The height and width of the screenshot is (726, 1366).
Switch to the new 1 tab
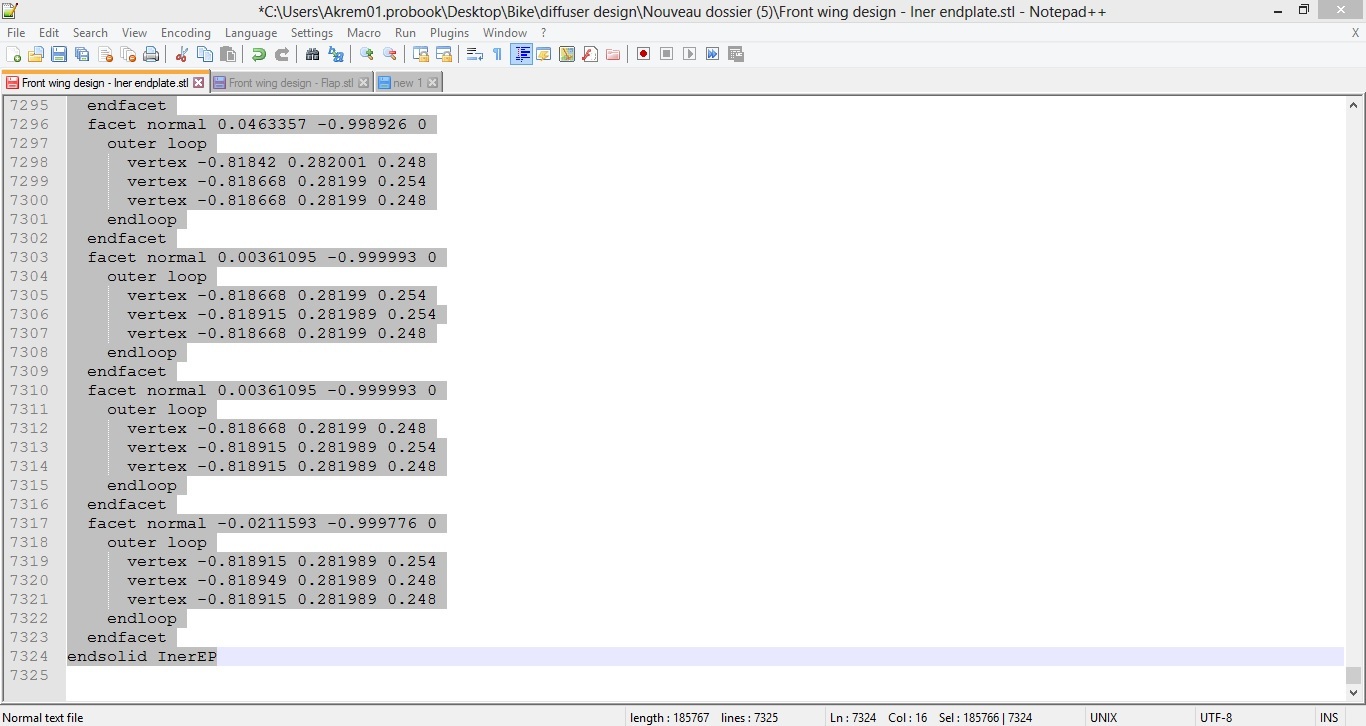[x=407, y=83]
